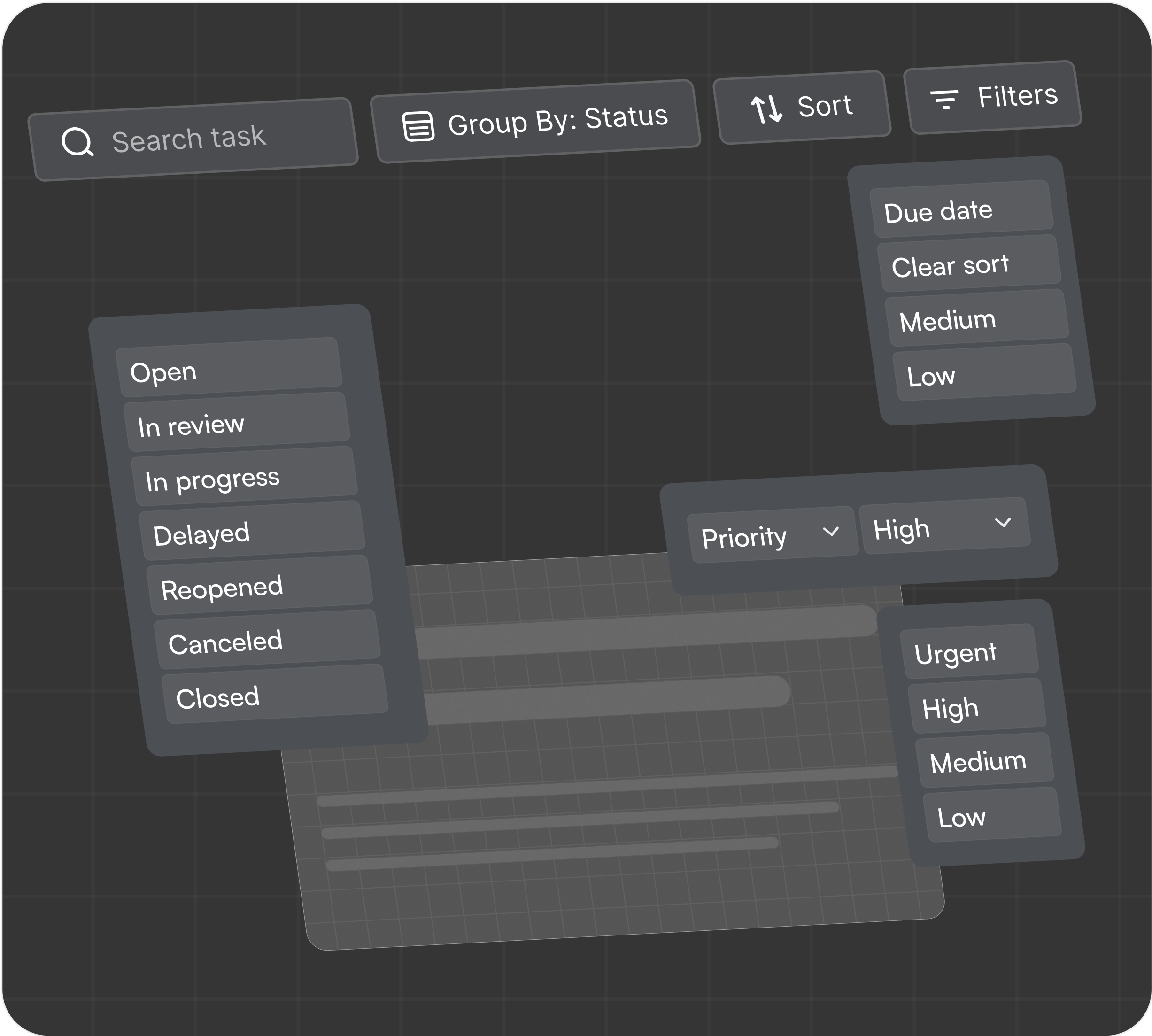Click the search magnifier icon
This screenshot has width=1152, height=1036.
point(77,142)
